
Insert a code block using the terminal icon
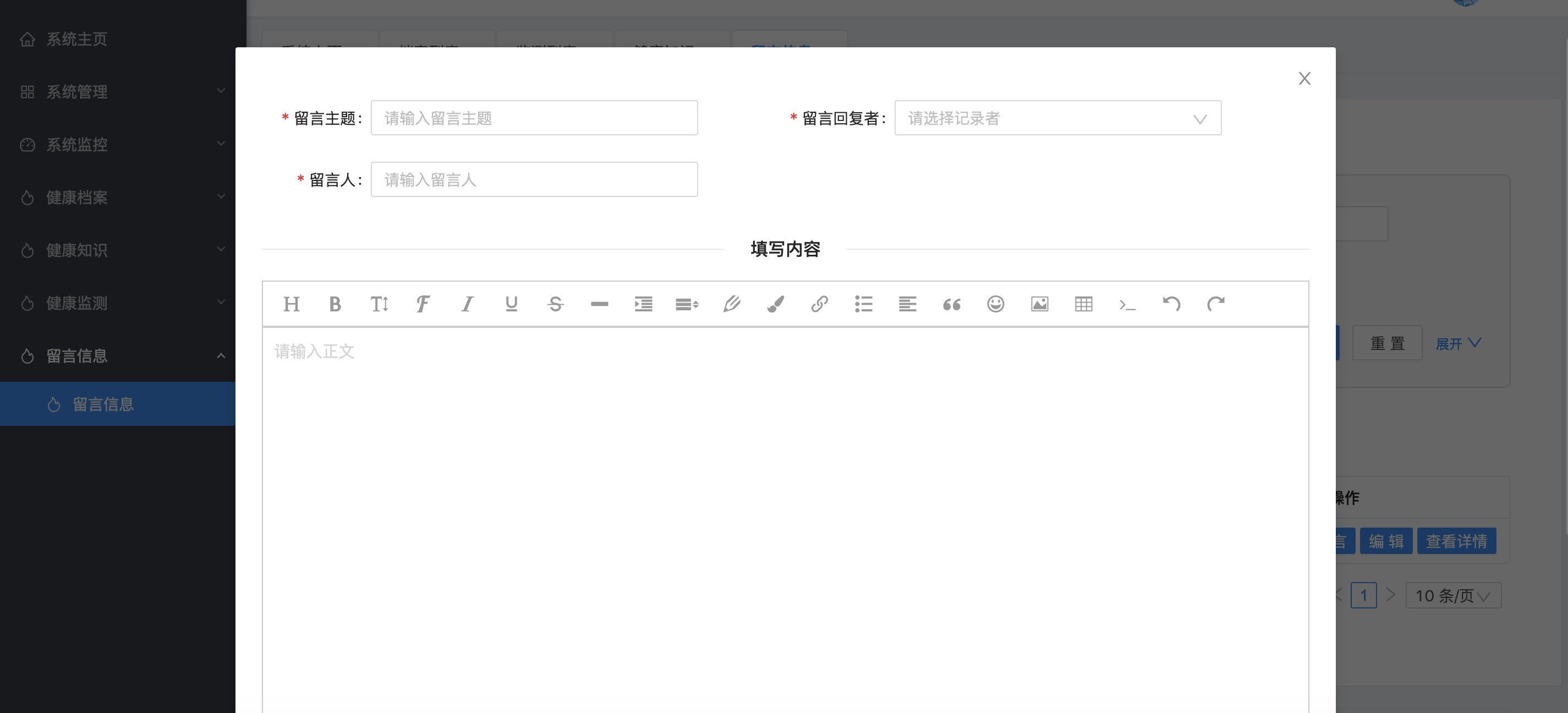click(x=1128, y=304)
